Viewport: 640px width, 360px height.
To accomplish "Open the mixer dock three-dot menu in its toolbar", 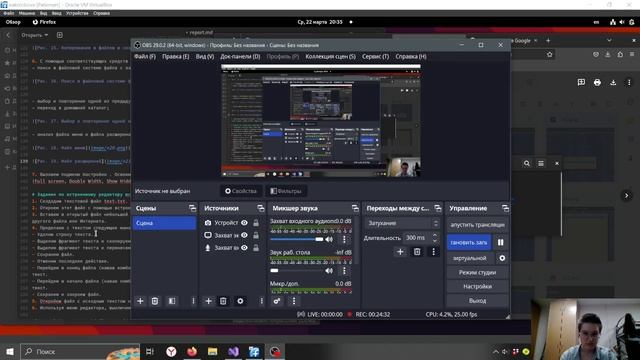I will click(x=294, y=301).
